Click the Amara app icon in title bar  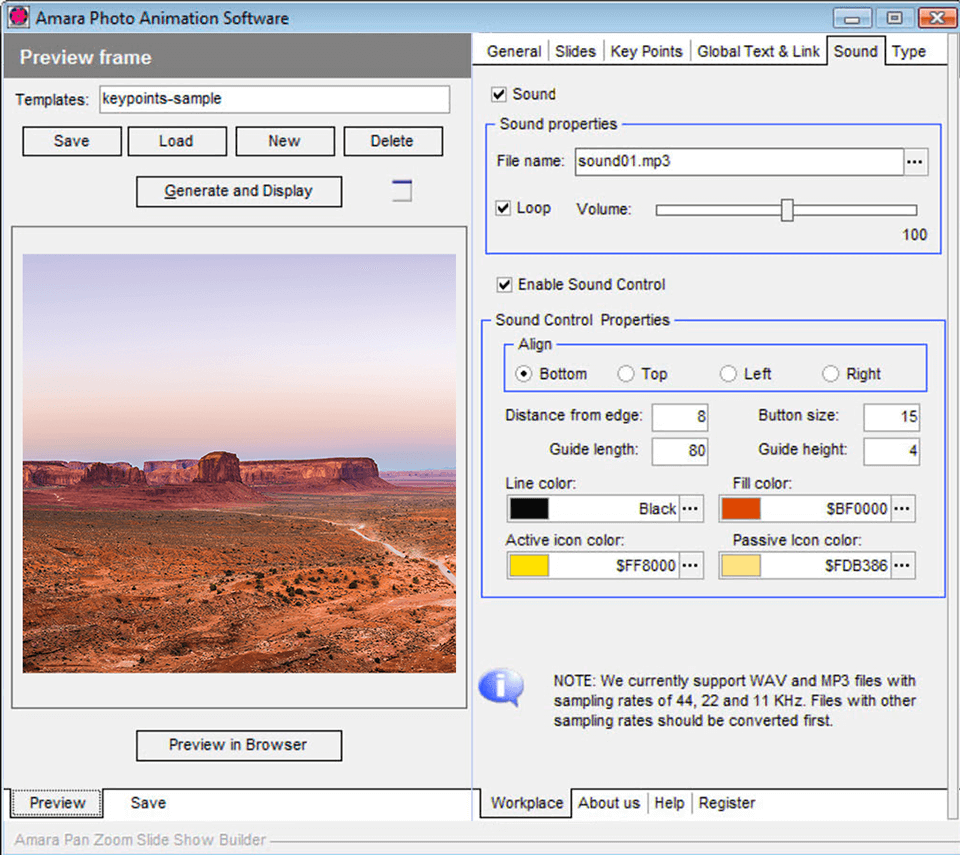click(x=19, y=18)
